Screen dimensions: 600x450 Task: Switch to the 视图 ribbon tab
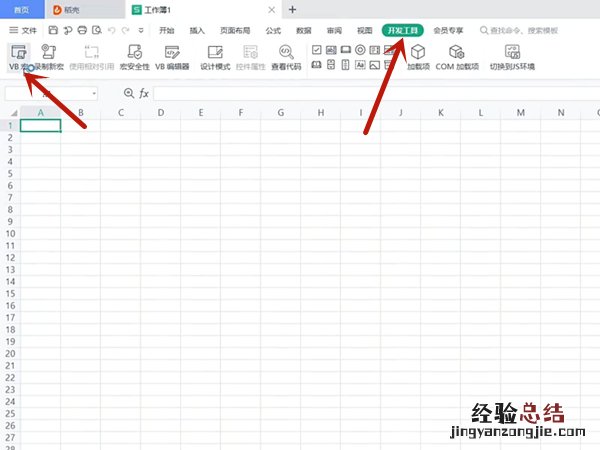pyautogui.click(x=364, y=30)
